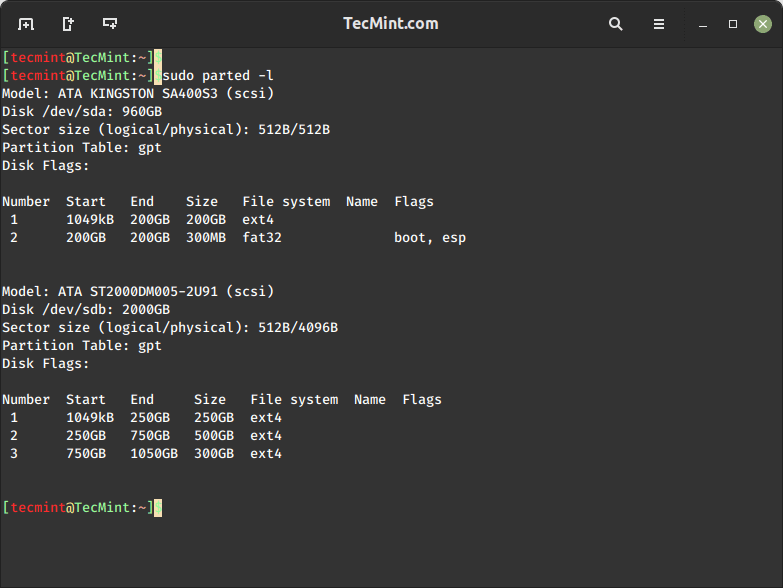Open a new terminal tab
This screenshot has height=588, width=783.
(26, 24)
